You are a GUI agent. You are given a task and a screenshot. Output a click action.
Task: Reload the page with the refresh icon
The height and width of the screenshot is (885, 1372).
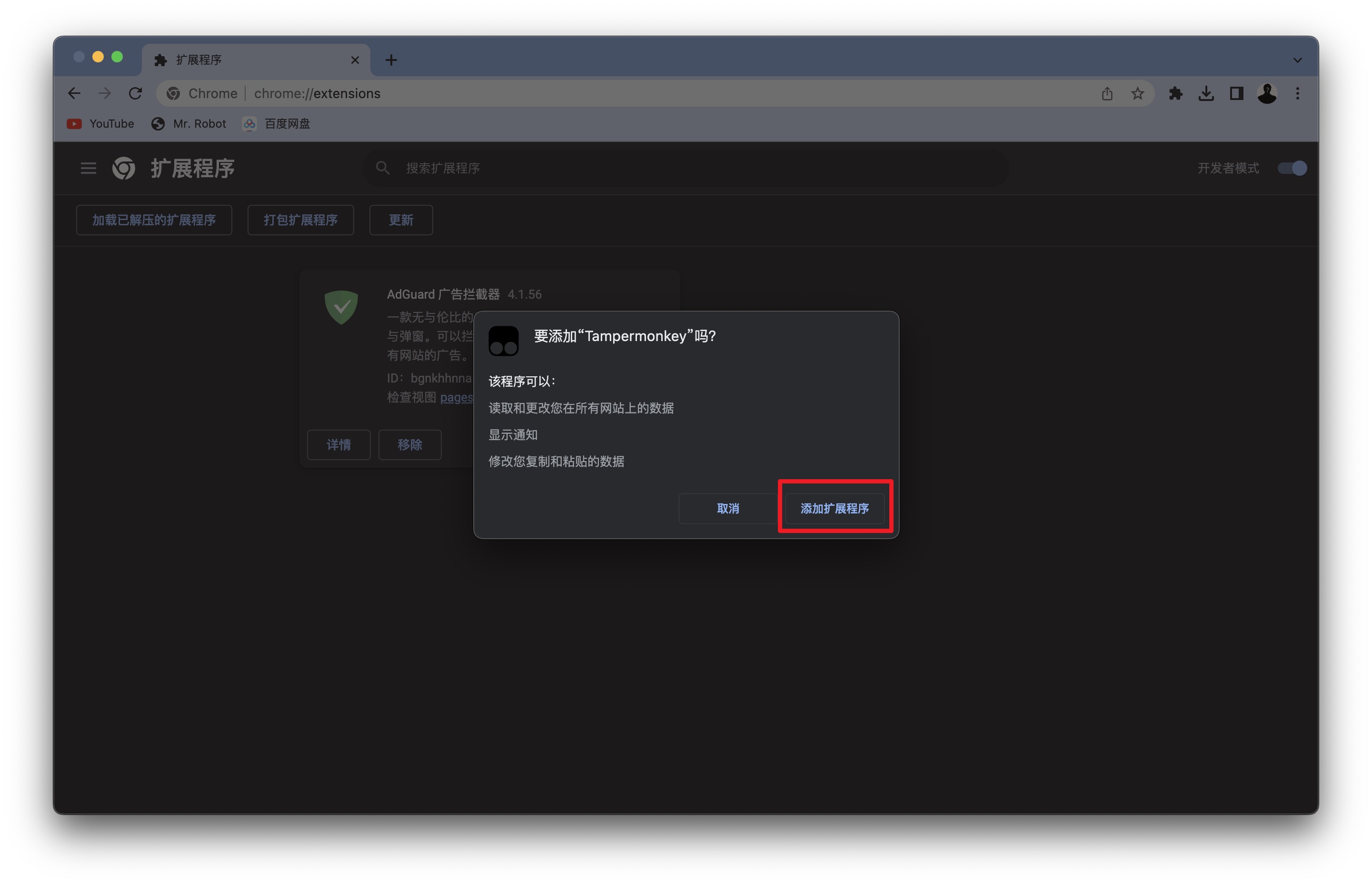point(135,94)
